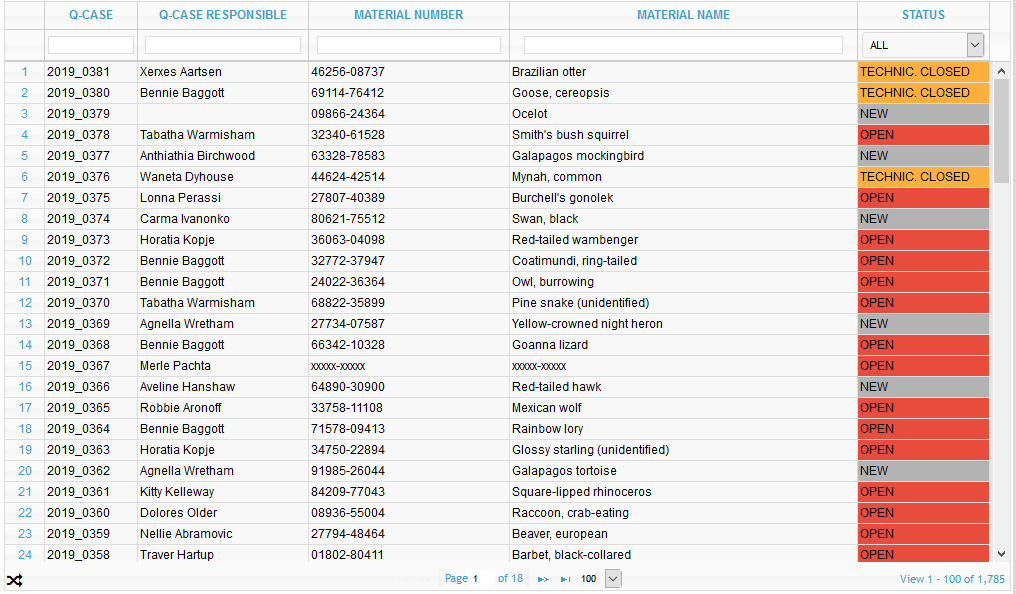Focus the Q-CASE filter input

click(x=91, y=45)
